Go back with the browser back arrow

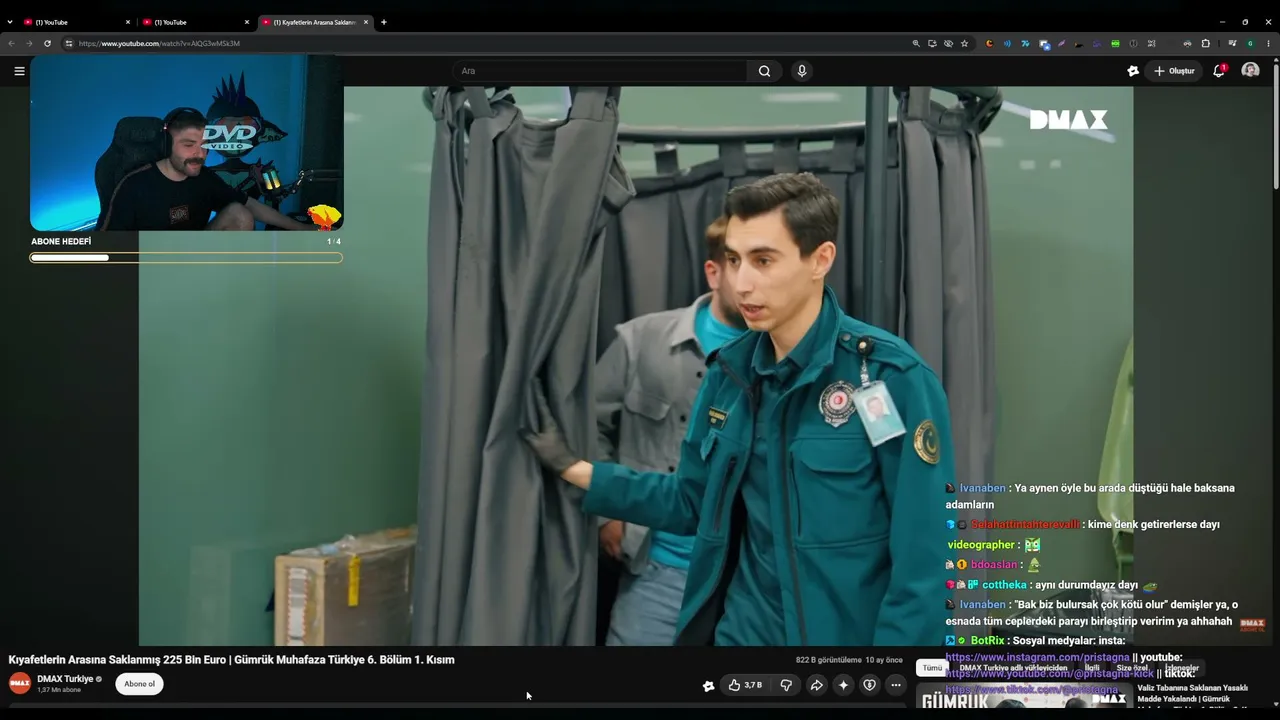click(11, 43)
